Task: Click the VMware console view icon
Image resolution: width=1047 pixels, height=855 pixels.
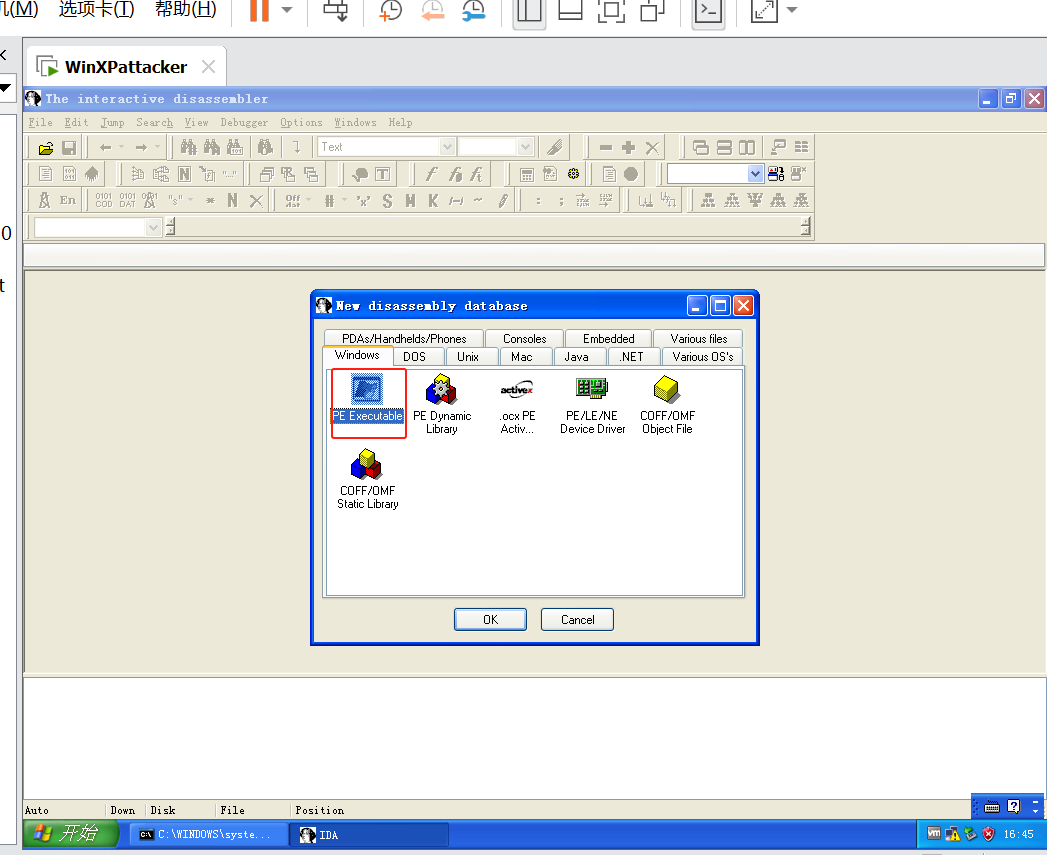Action: pyautogui.click(x=708, y=11)
